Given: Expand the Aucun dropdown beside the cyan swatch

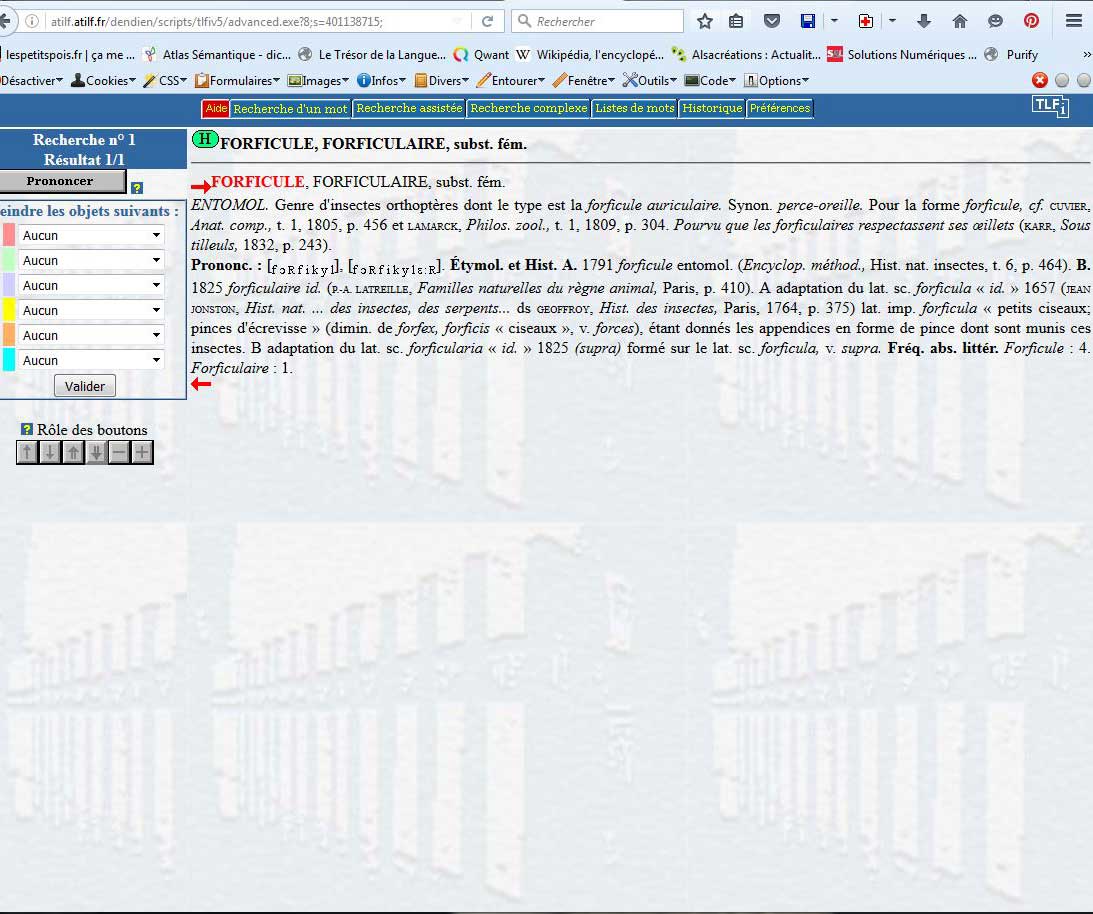Looking at the screenshot, I should 91,360.
